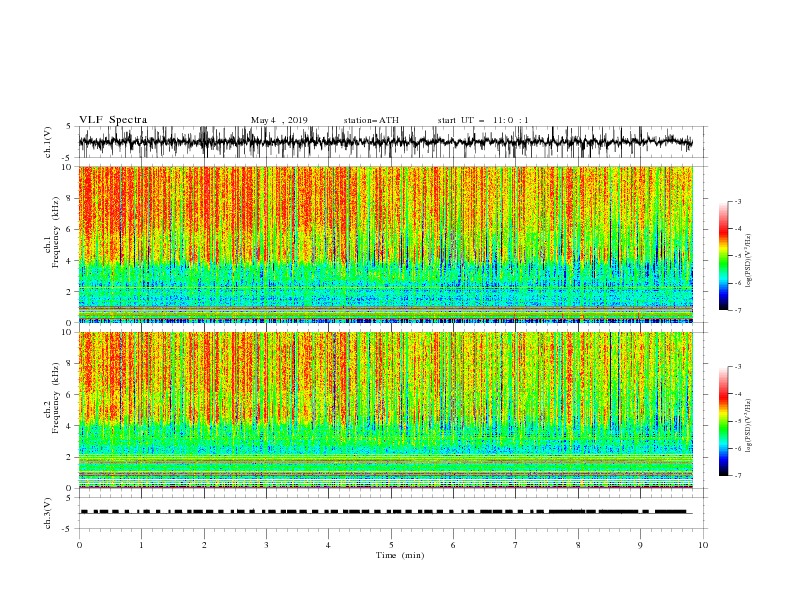
Task: Click inside the ch.1 spectrogram panel
Action: [386, 244]
